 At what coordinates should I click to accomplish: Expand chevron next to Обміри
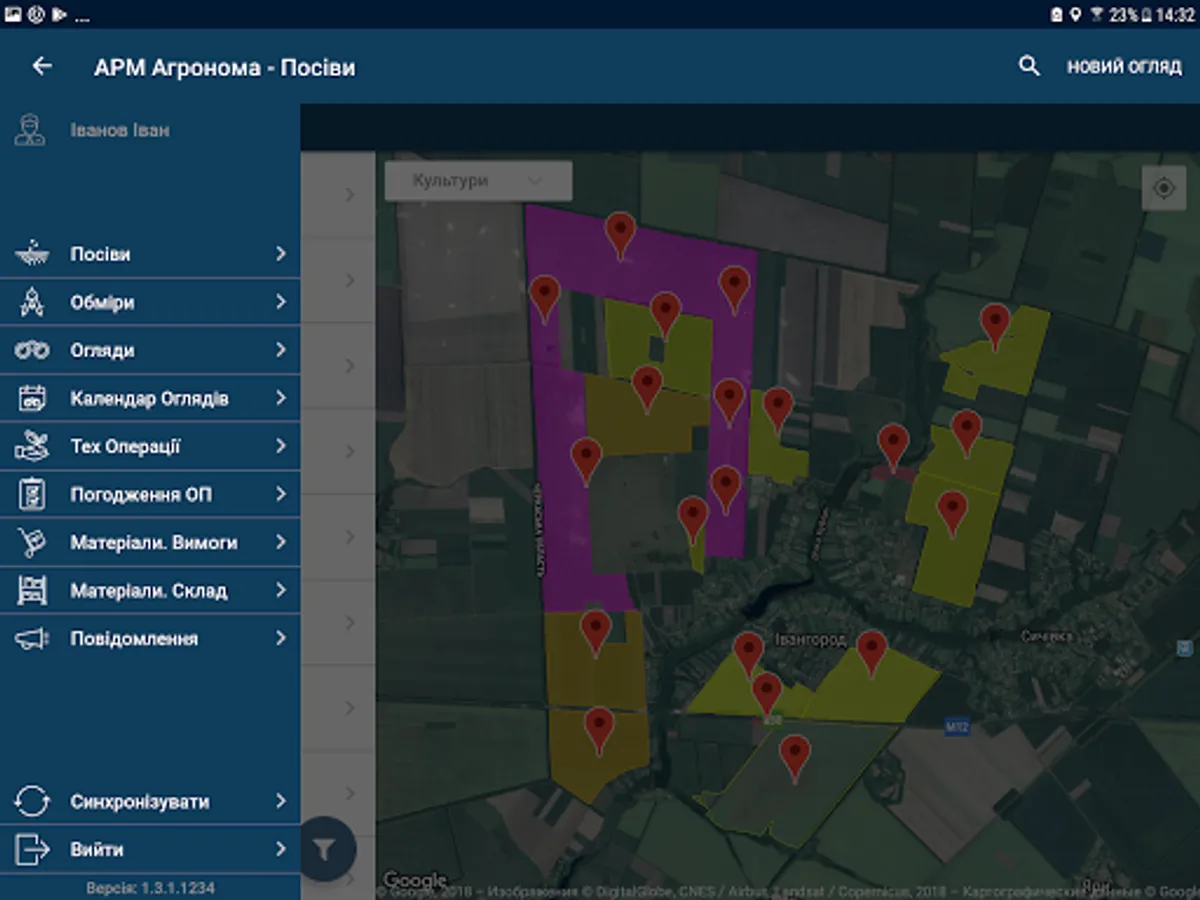click(281, 302)
